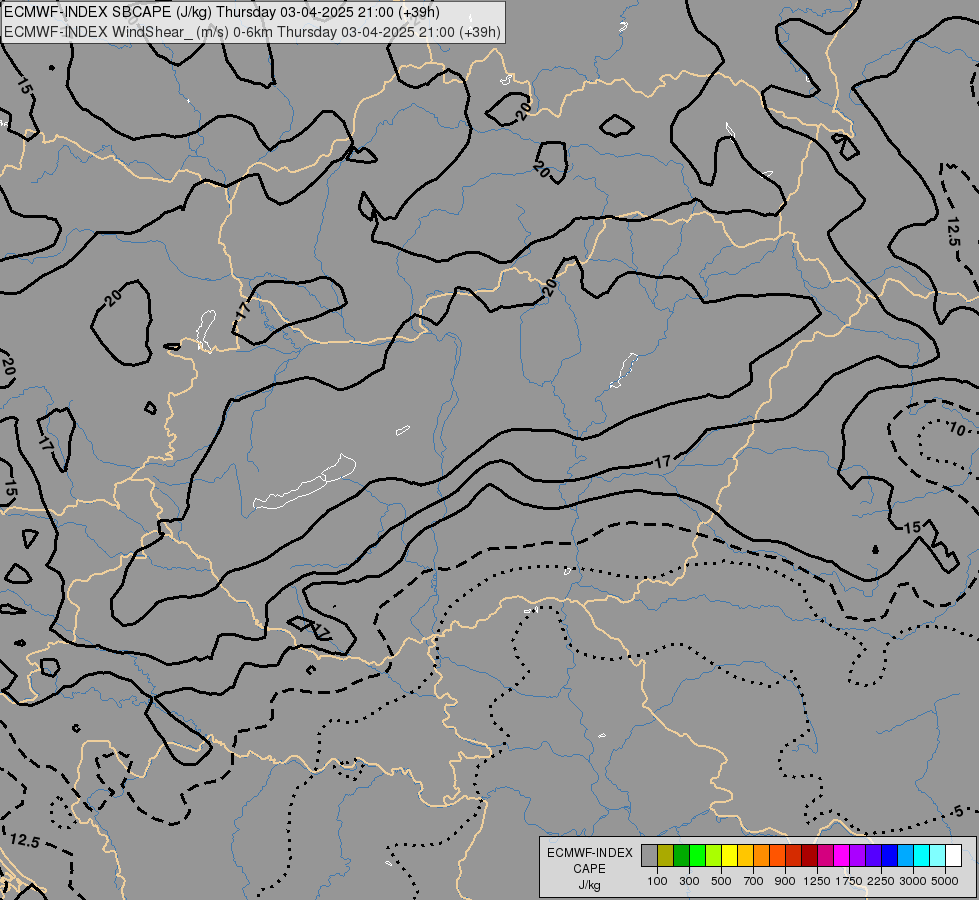The image size is (979, 900).
Task: Click the dotted contour label 10
Action: [x=957, y=429]
